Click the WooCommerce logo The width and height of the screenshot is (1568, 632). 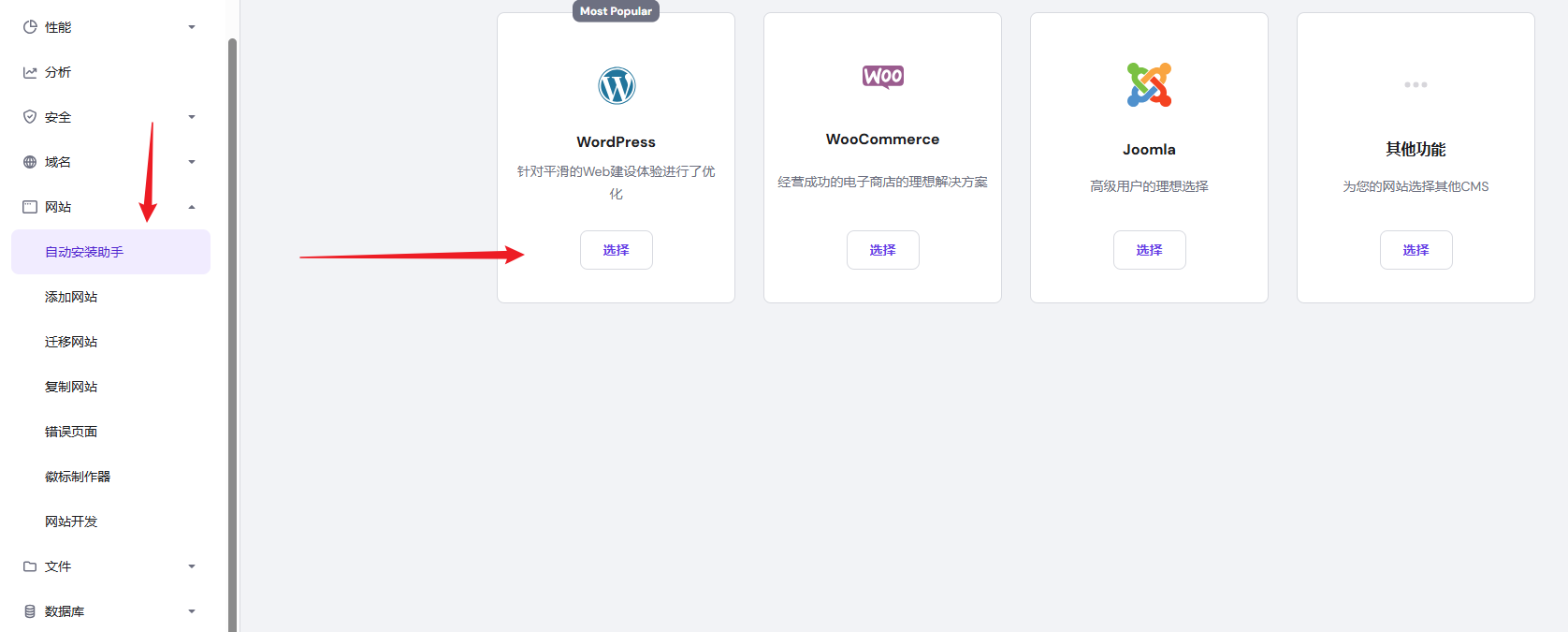pyautogui.click(x=883, y=77)
